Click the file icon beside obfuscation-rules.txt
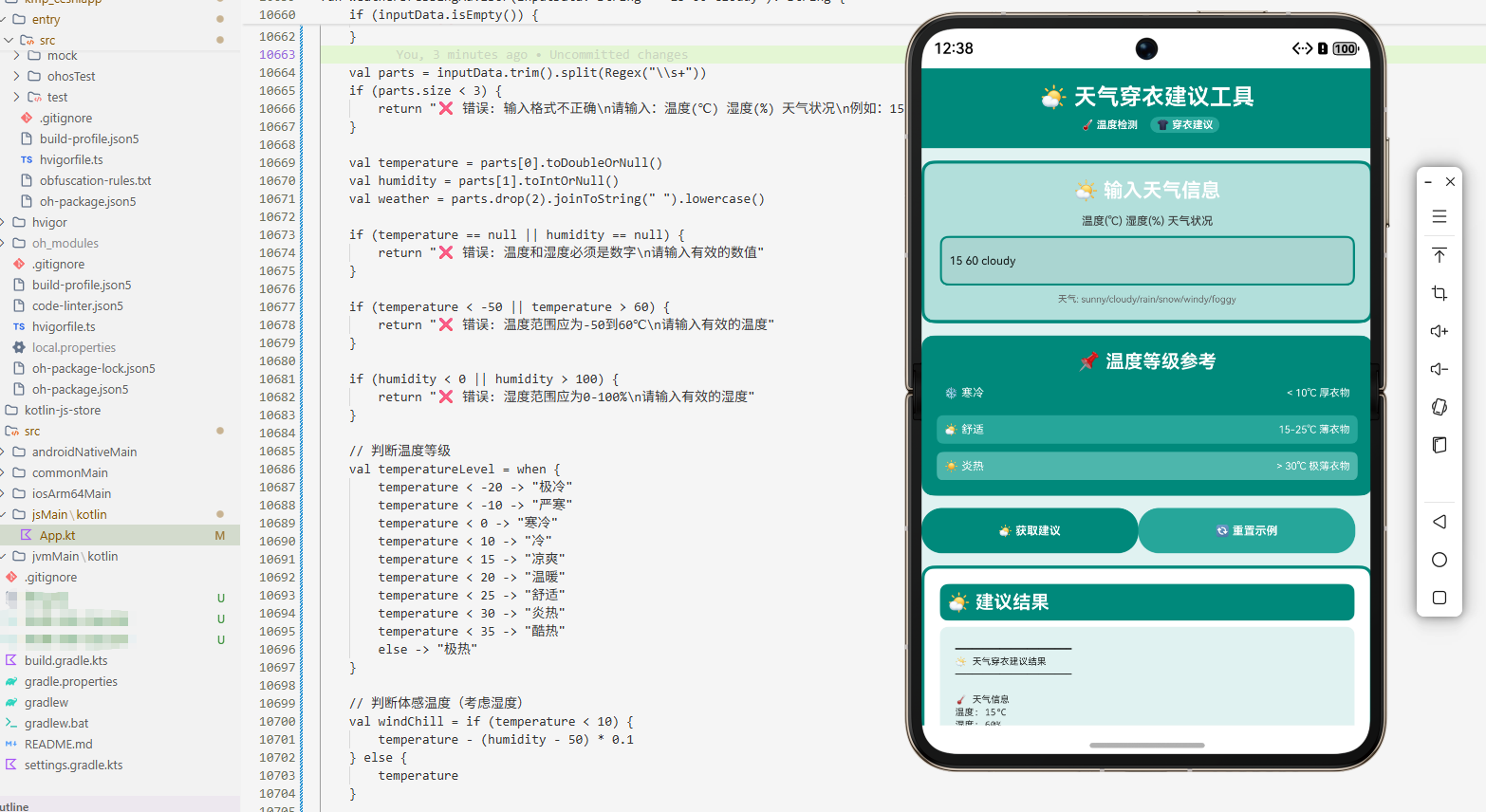The width and height of the screenshot is (1486, 812). coord(27,180)
